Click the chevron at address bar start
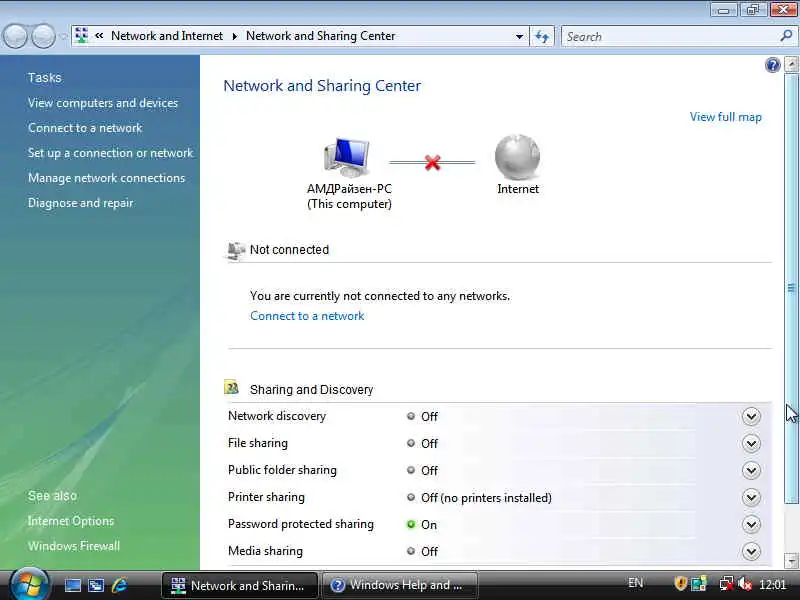 click(x=99, y=36)
